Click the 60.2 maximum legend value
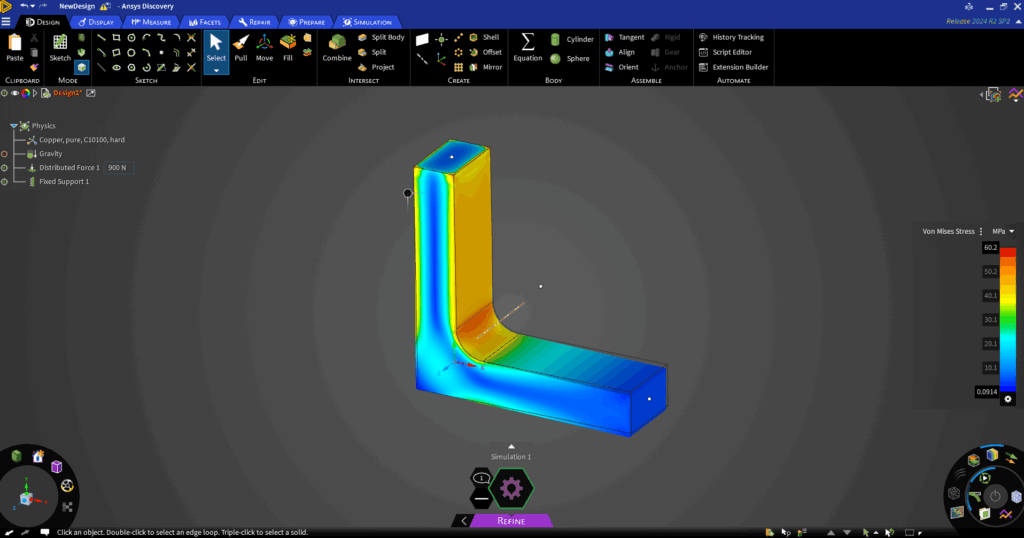 tap(991, 247)
